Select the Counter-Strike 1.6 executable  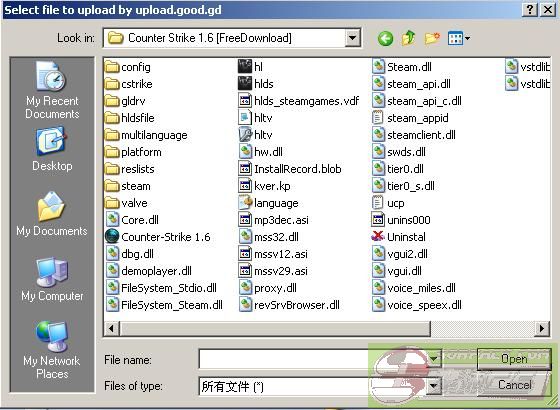158,237
